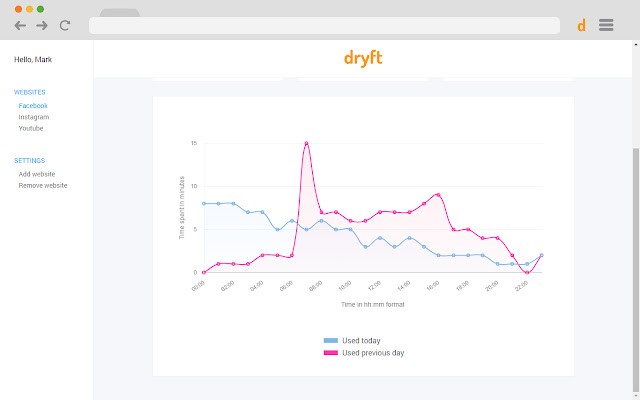Click the SETTINGS section heading

(x=29, y=160)
